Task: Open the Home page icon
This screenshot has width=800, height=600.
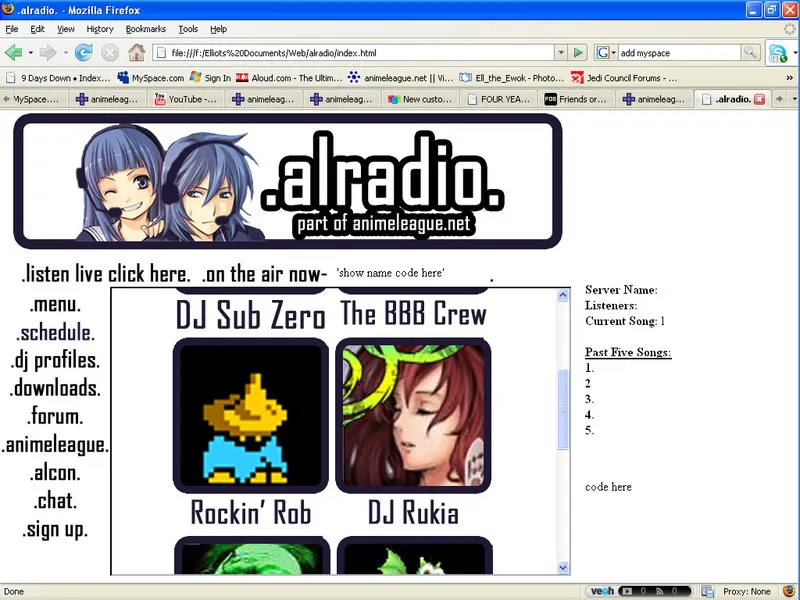Action: click(x=136, y=53)
